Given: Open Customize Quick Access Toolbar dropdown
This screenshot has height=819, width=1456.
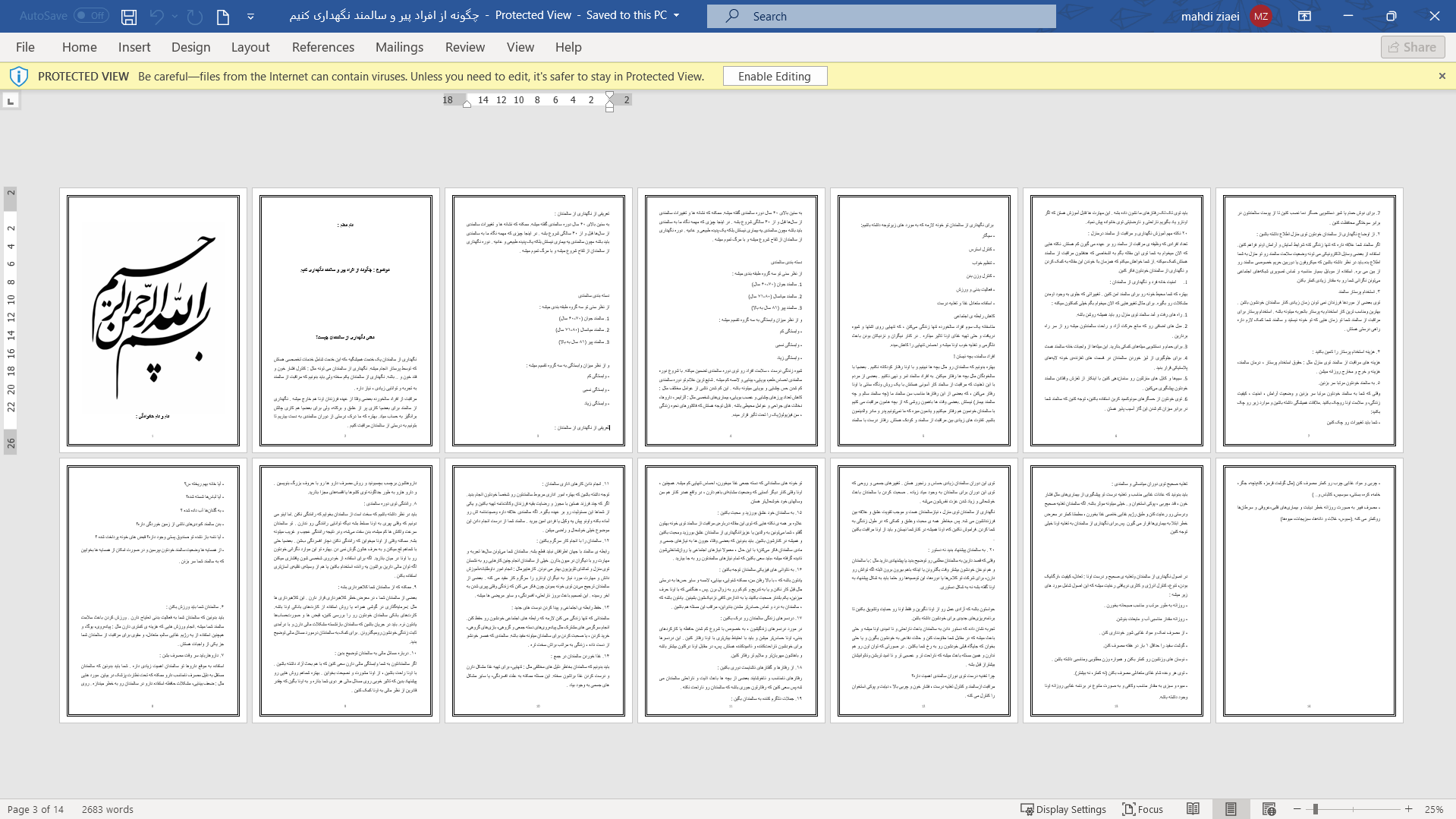Looking at the screenshot, I should pos(250,16).
